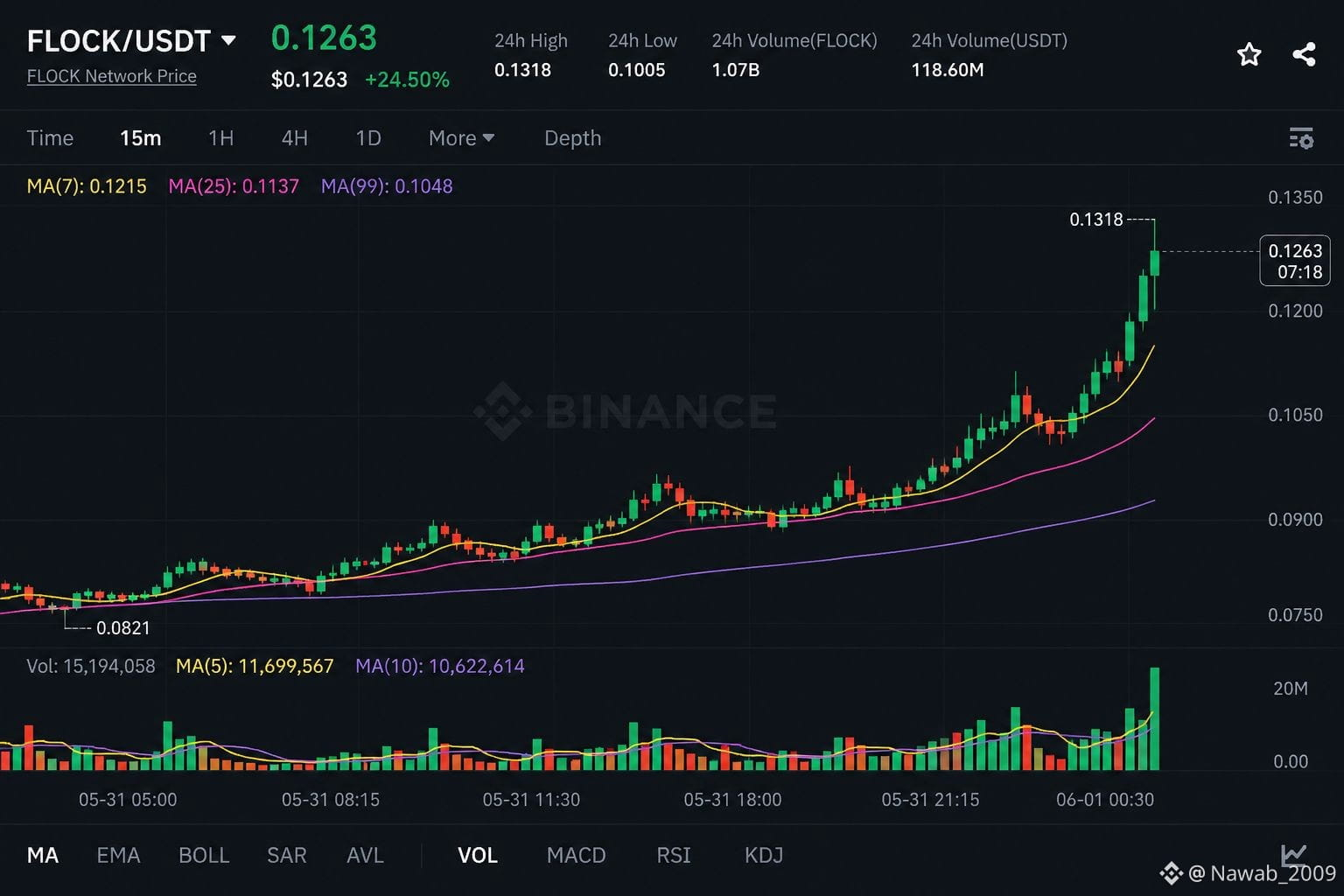Click the 05-31 18:00 time axis label
Viewport: 1344px width, 896px height.
(x=732, y=799)
